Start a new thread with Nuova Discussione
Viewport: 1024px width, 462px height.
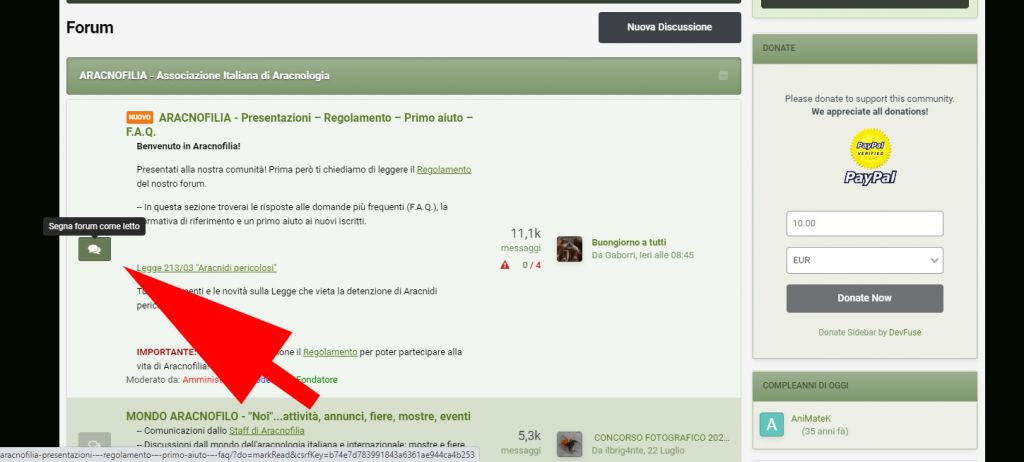[x=669, y=28]
